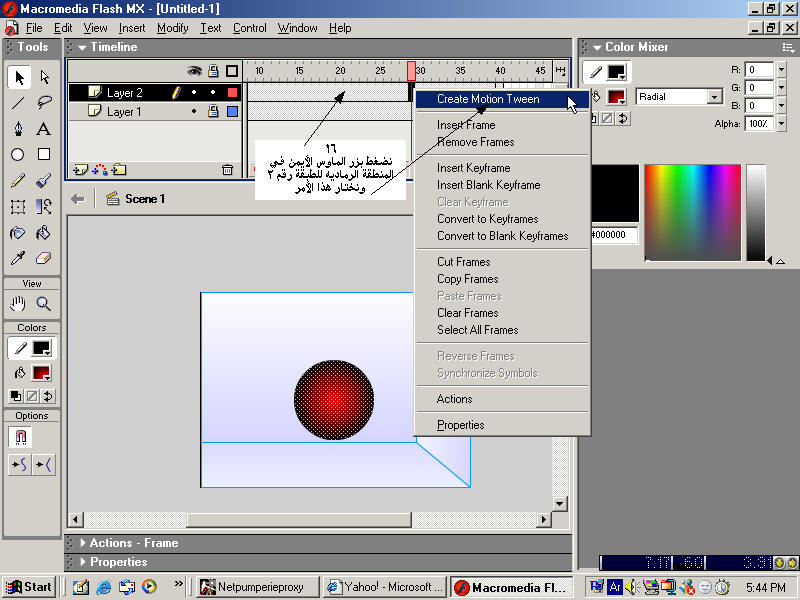Select the Zoom magnifier tool
This screenshot has height=600, width=800.
click(x=44, y=304)
